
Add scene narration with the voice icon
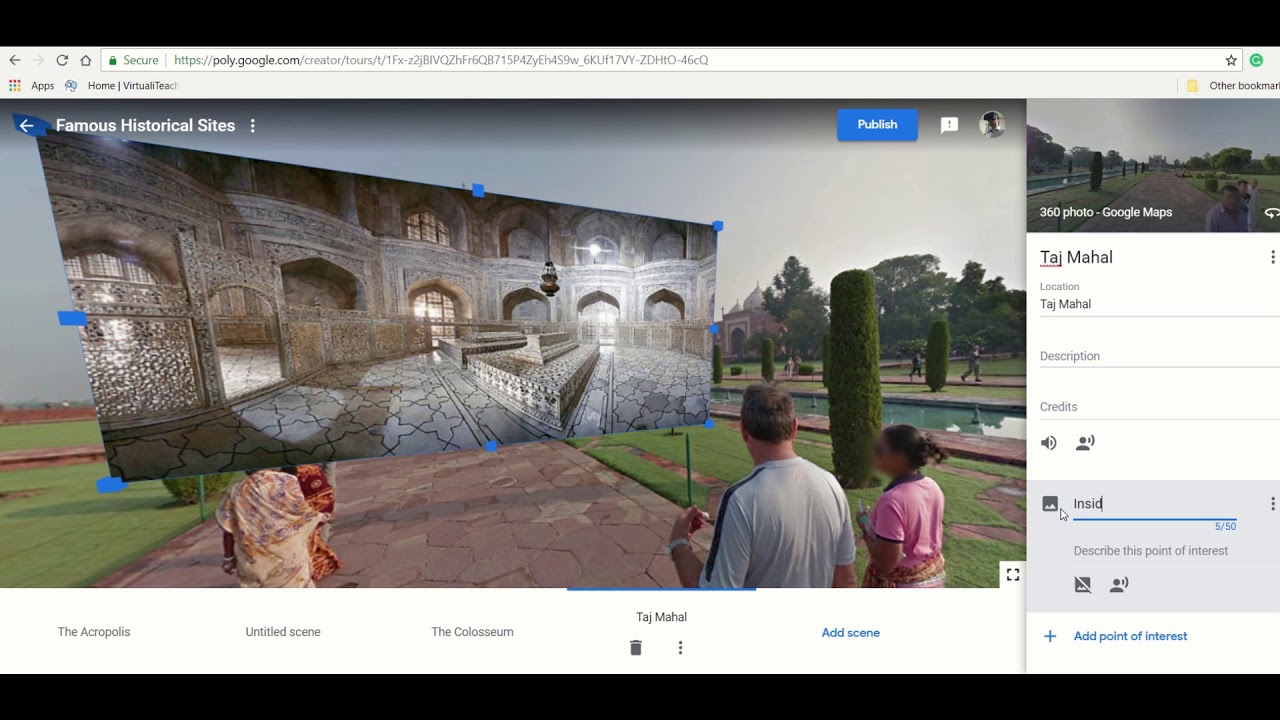click(x=1085, y=443)
